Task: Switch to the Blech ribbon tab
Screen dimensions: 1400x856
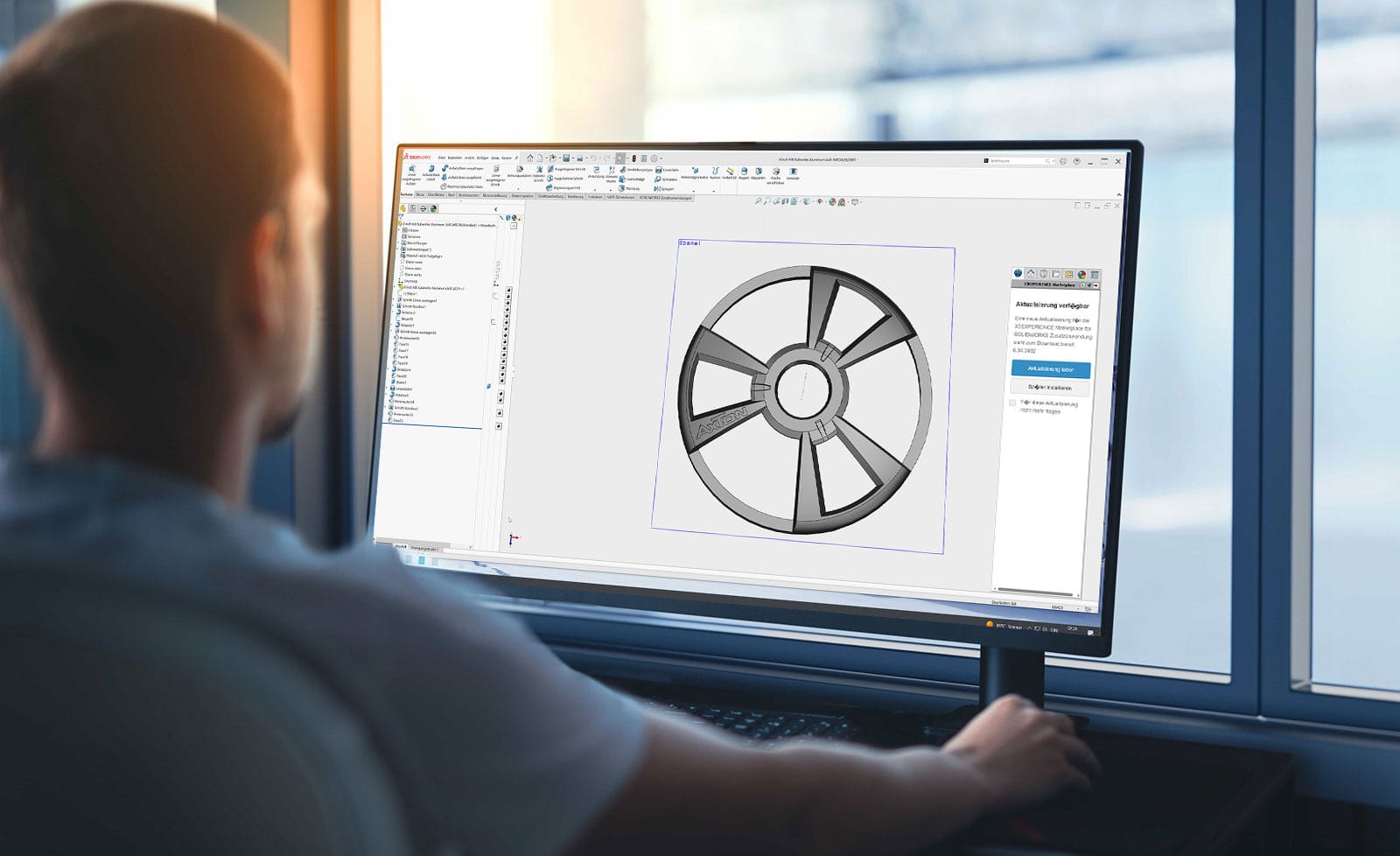Action: click(x=451, y=195)
